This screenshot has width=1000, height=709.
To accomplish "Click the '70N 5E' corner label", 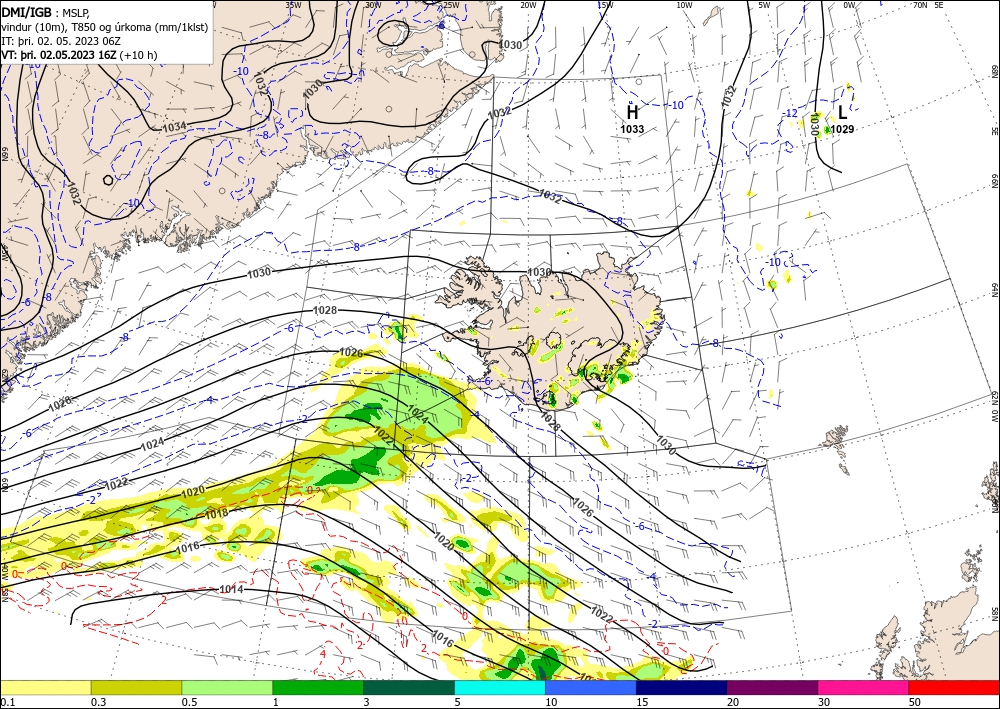I will pos(928,4).
